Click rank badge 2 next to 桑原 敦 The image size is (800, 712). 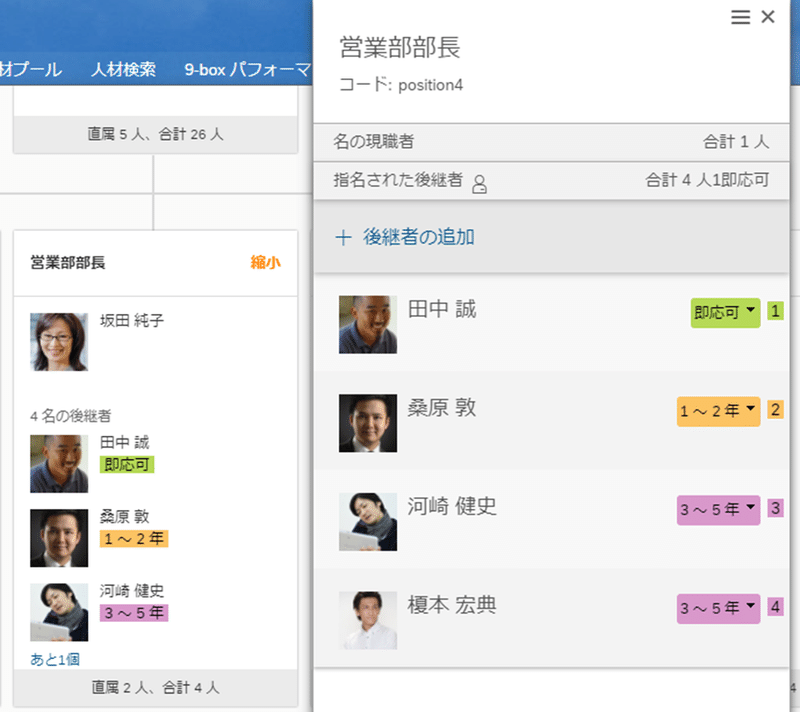pyautogui.click(x=776, y=410)
